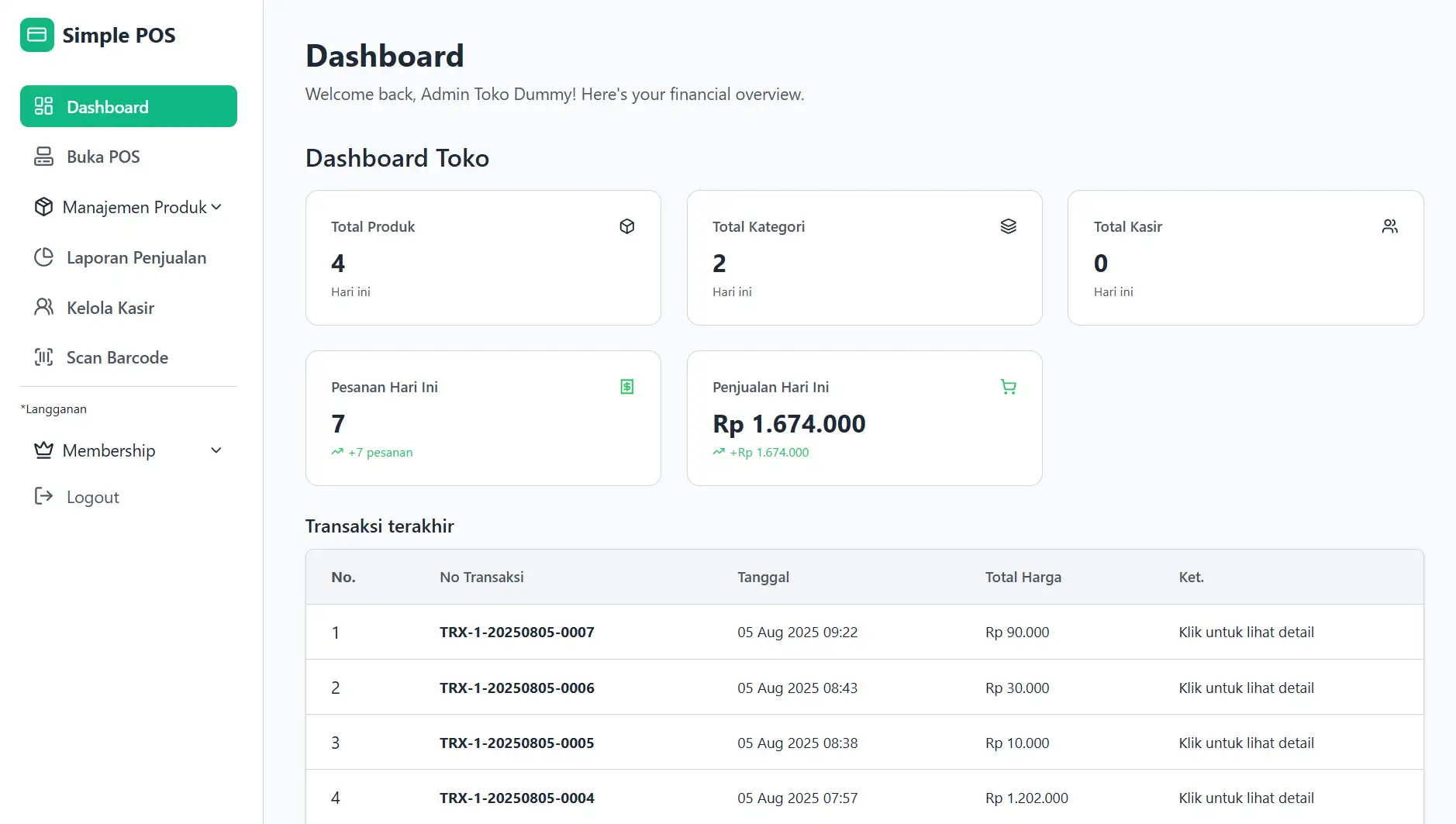Click the No Transaksi column header
Viewport: 1456px width, 824px height.
481,577
